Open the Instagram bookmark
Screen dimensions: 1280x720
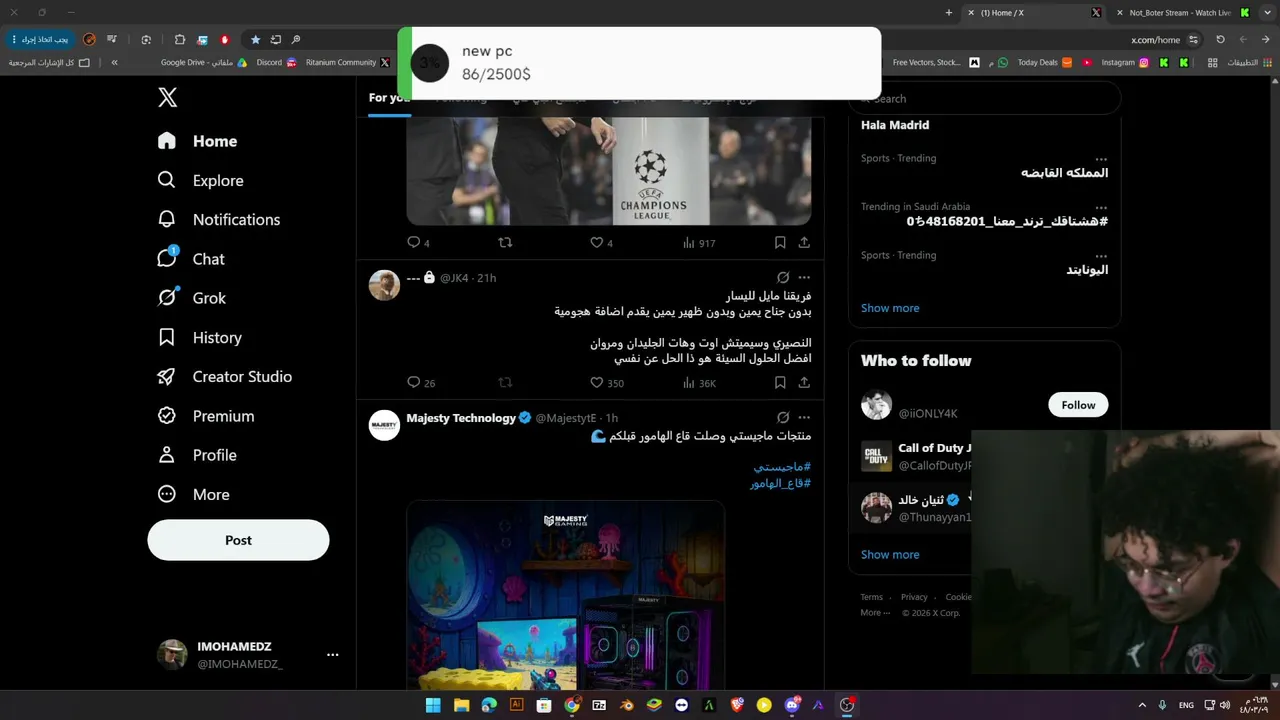click(x=1125, y=62)
